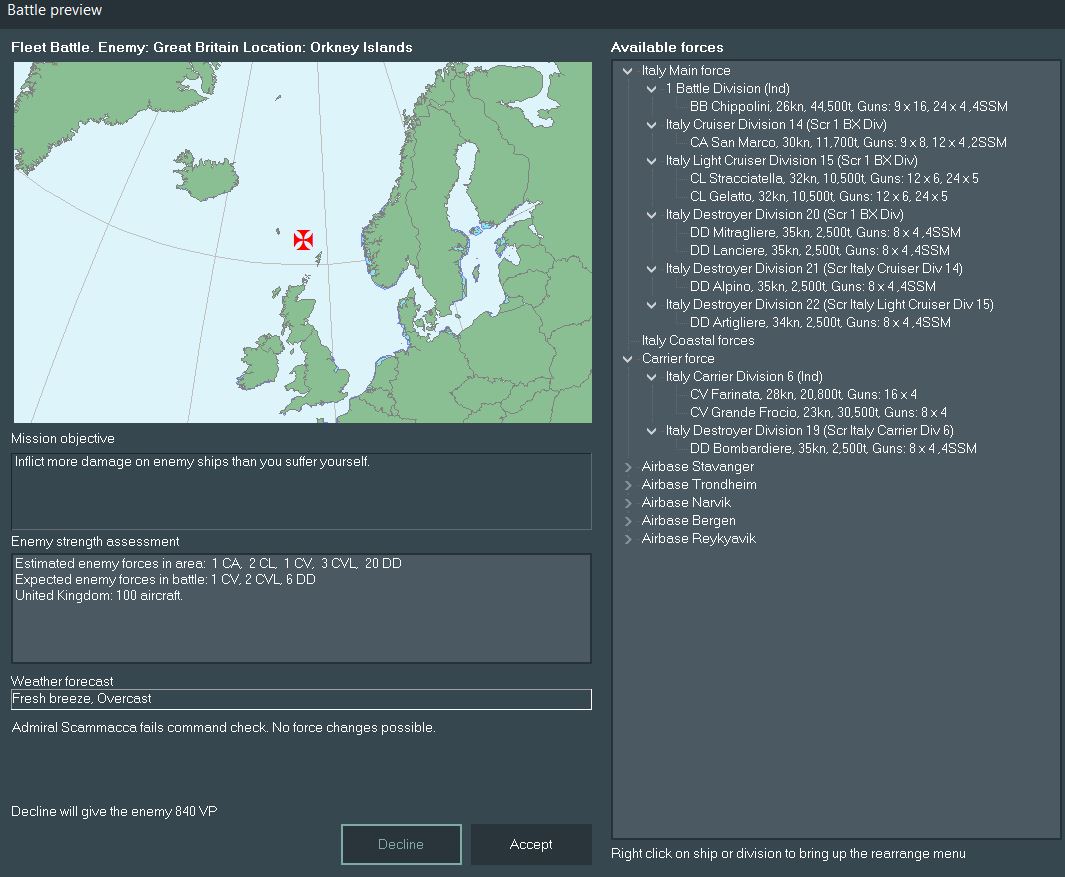This screenshot has width=1065, height=877.
Task: Select CL Gelatto ship entry
Action: (818, 196)
